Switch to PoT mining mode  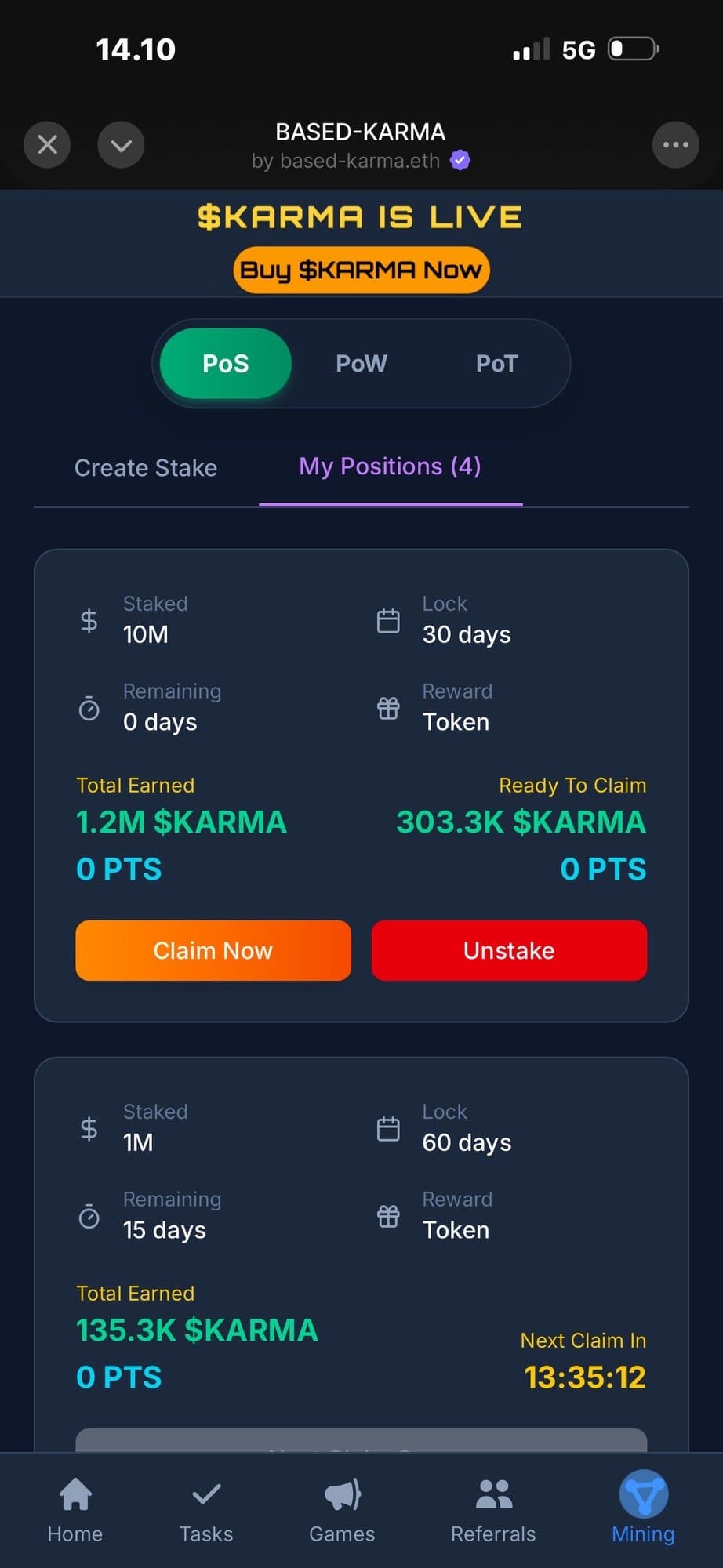coord(496,364)
